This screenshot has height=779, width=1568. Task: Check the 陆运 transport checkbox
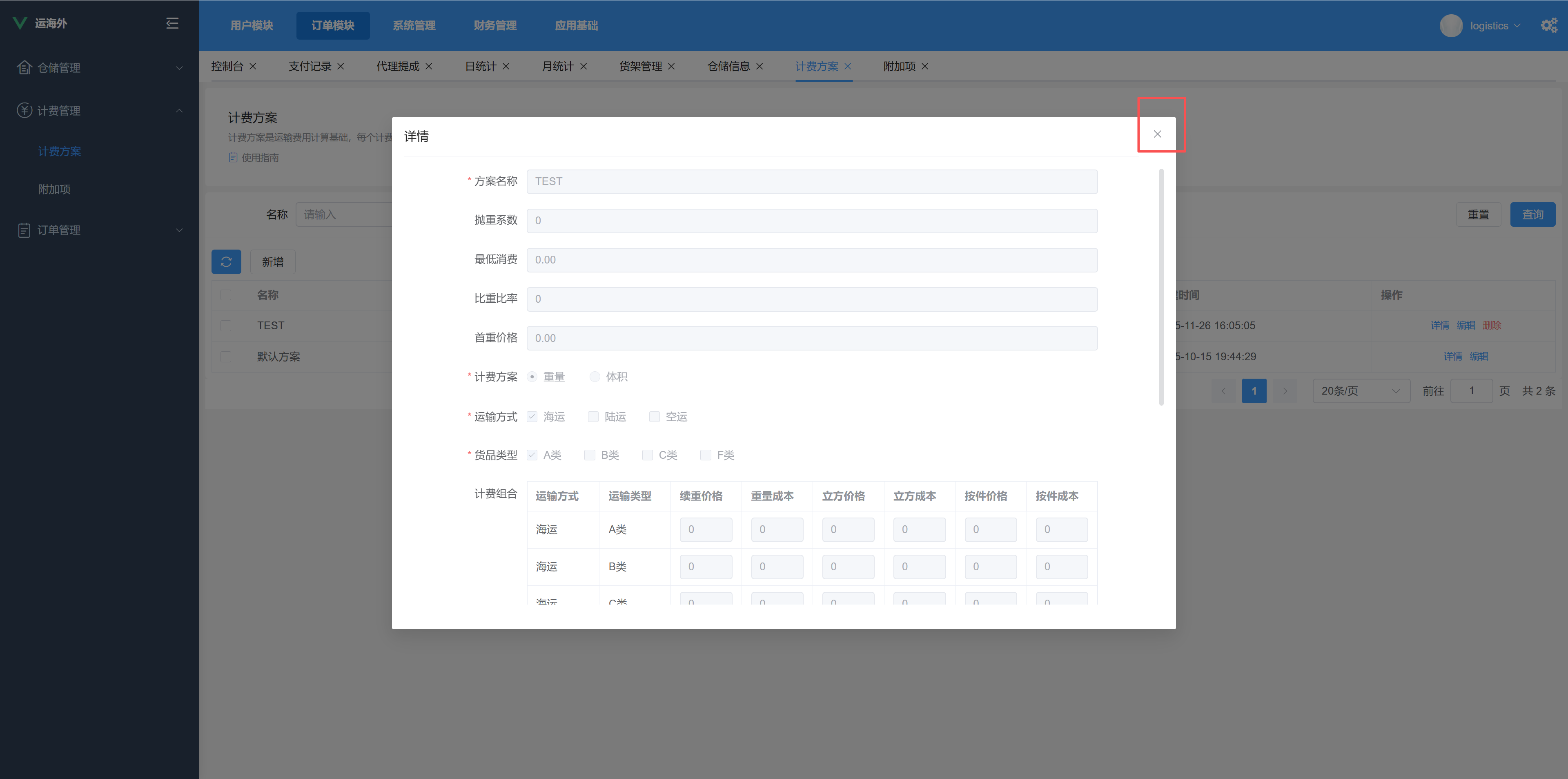pyautogui.click(x=593, y=417)
